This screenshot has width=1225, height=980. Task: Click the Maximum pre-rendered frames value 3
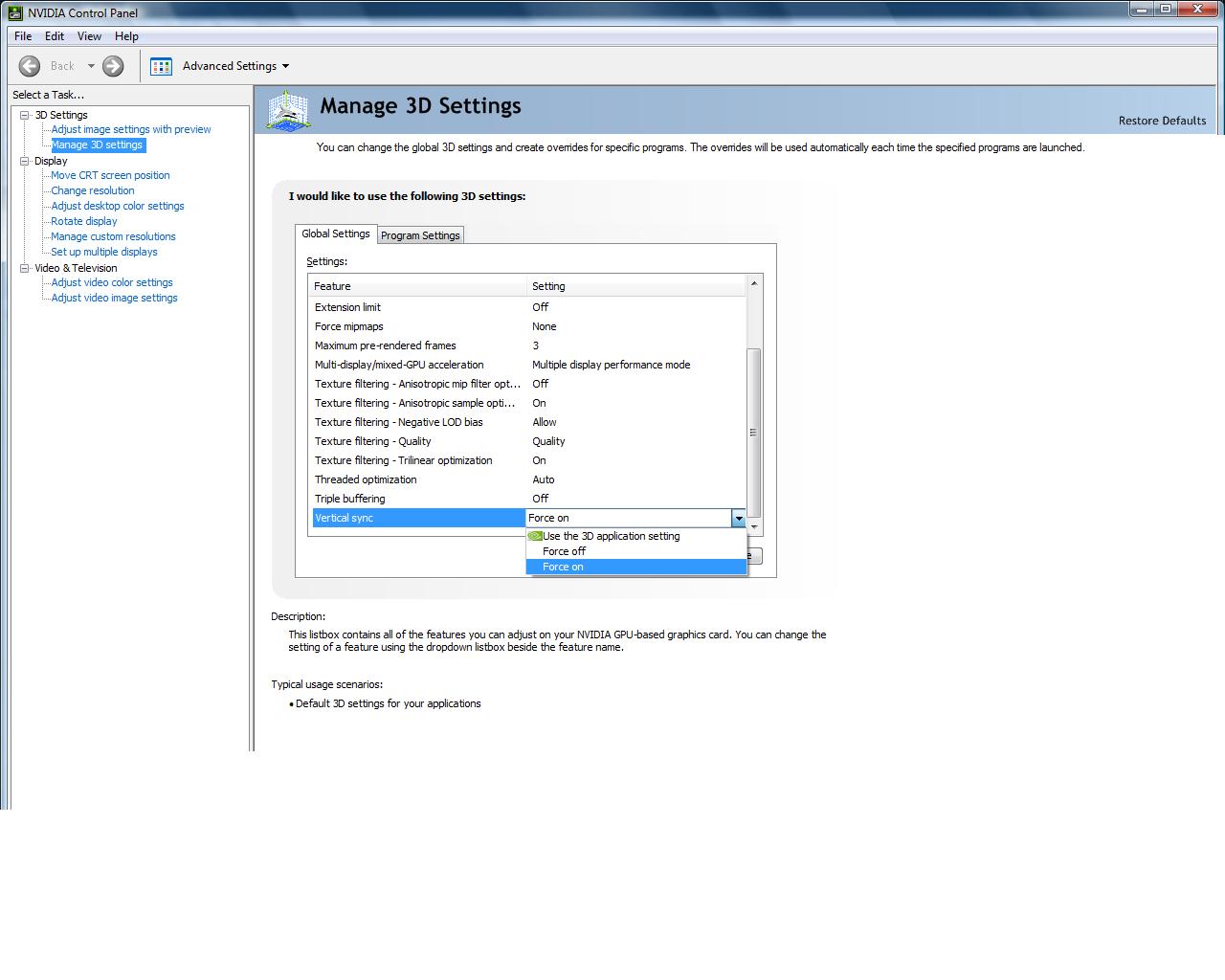click(535, 345)
